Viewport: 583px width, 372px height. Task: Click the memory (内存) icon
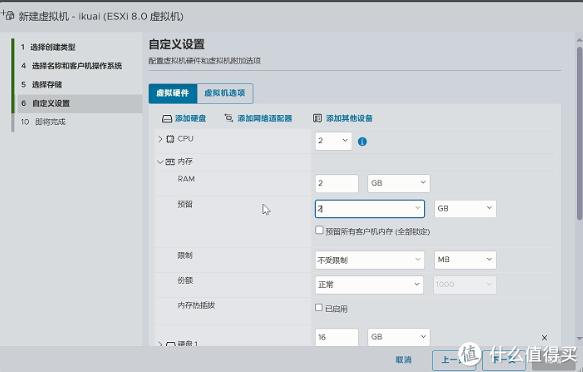pyautogui.click(x=170, y=162)
